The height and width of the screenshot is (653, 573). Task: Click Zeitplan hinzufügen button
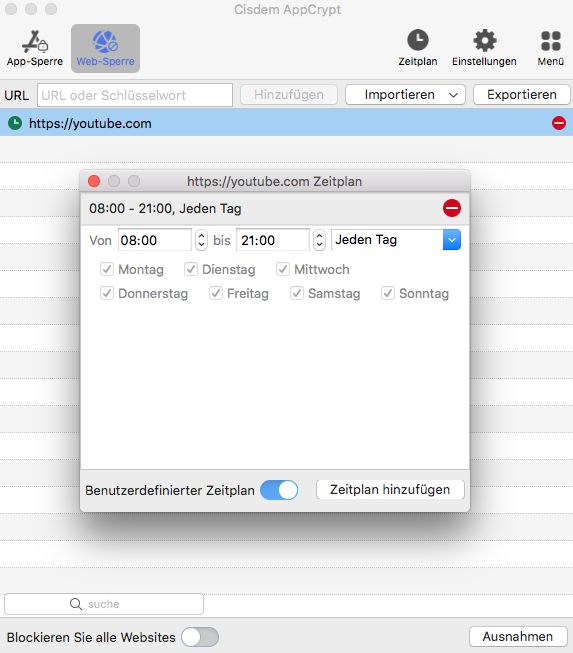390,490
